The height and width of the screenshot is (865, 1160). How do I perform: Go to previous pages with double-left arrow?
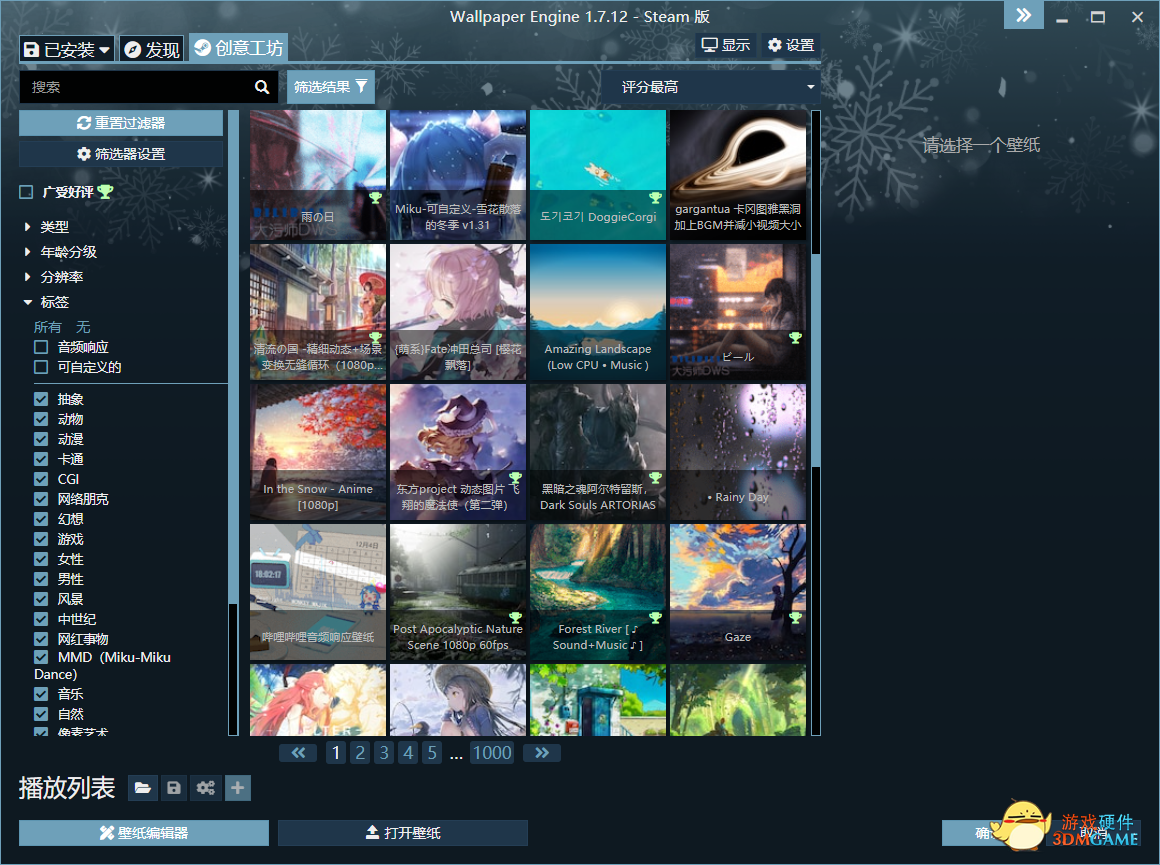[298, 753]
